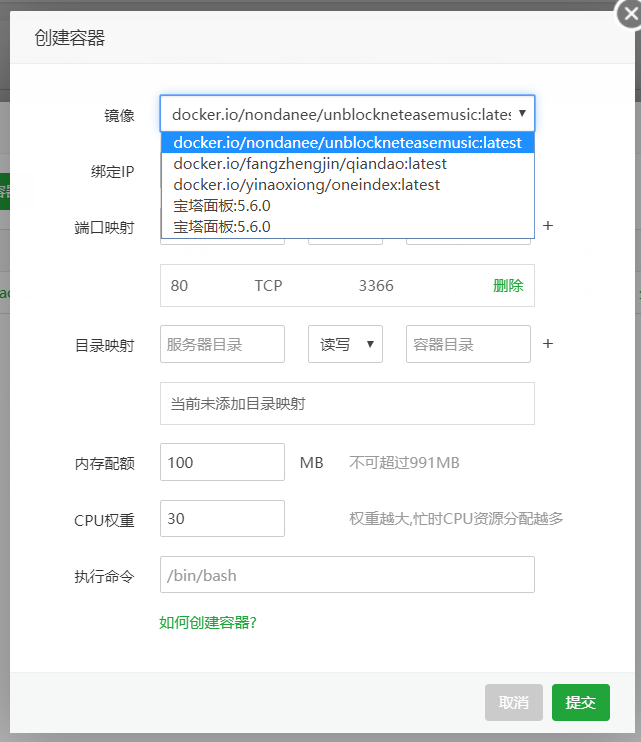Image resolution: width=641 pixels, height=742 pixels.
Task: Focus the 服务器目录 input field
Action: pyautogui.click(x=222, y=344)
